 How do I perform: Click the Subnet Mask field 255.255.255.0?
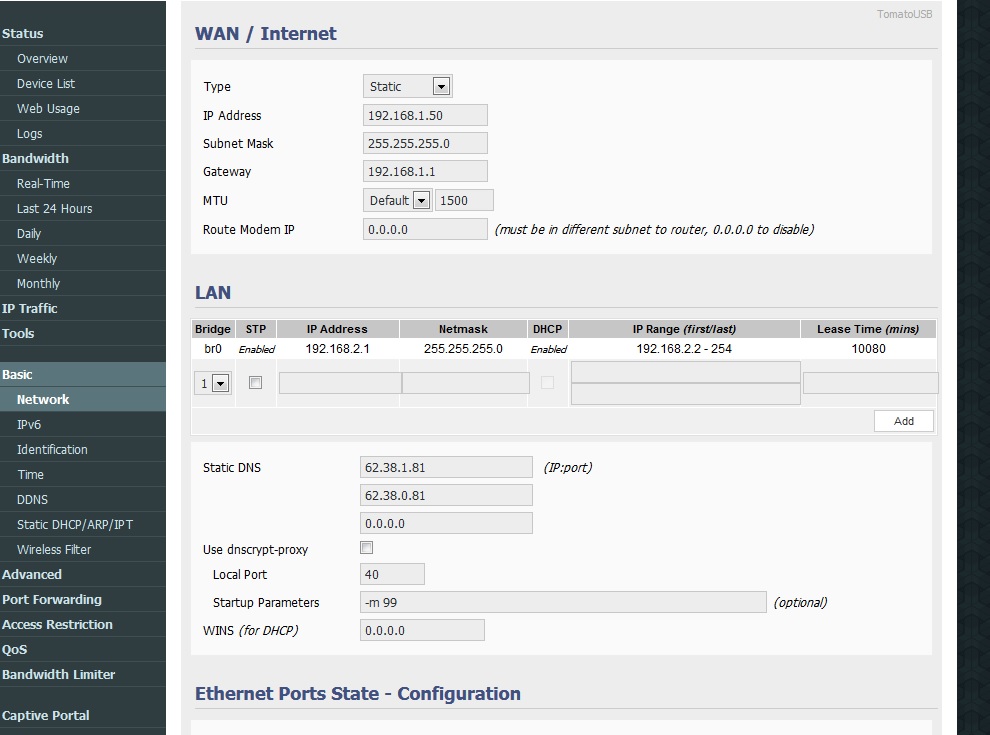425,143
